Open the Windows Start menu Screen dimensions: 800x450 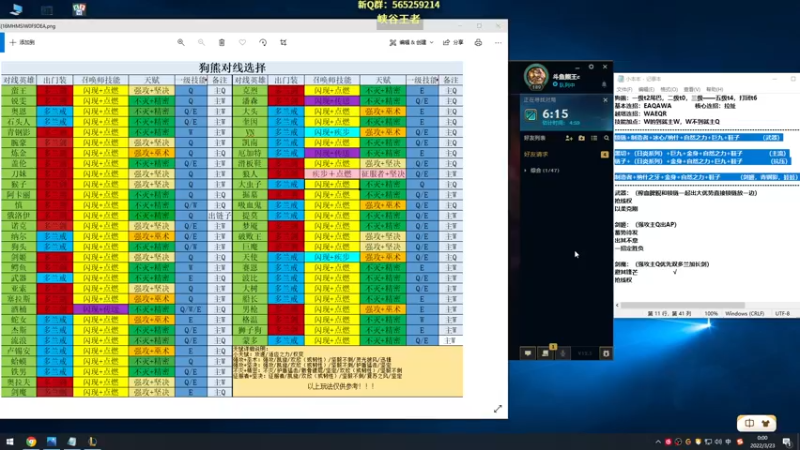coord(10,441)
